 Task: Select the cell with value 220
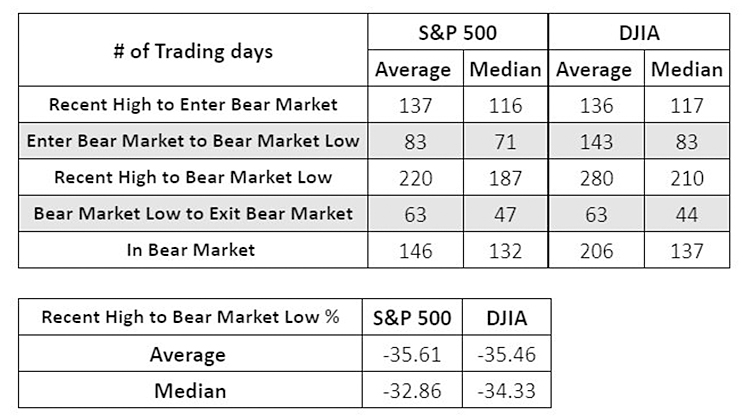(x=413, y=178)
